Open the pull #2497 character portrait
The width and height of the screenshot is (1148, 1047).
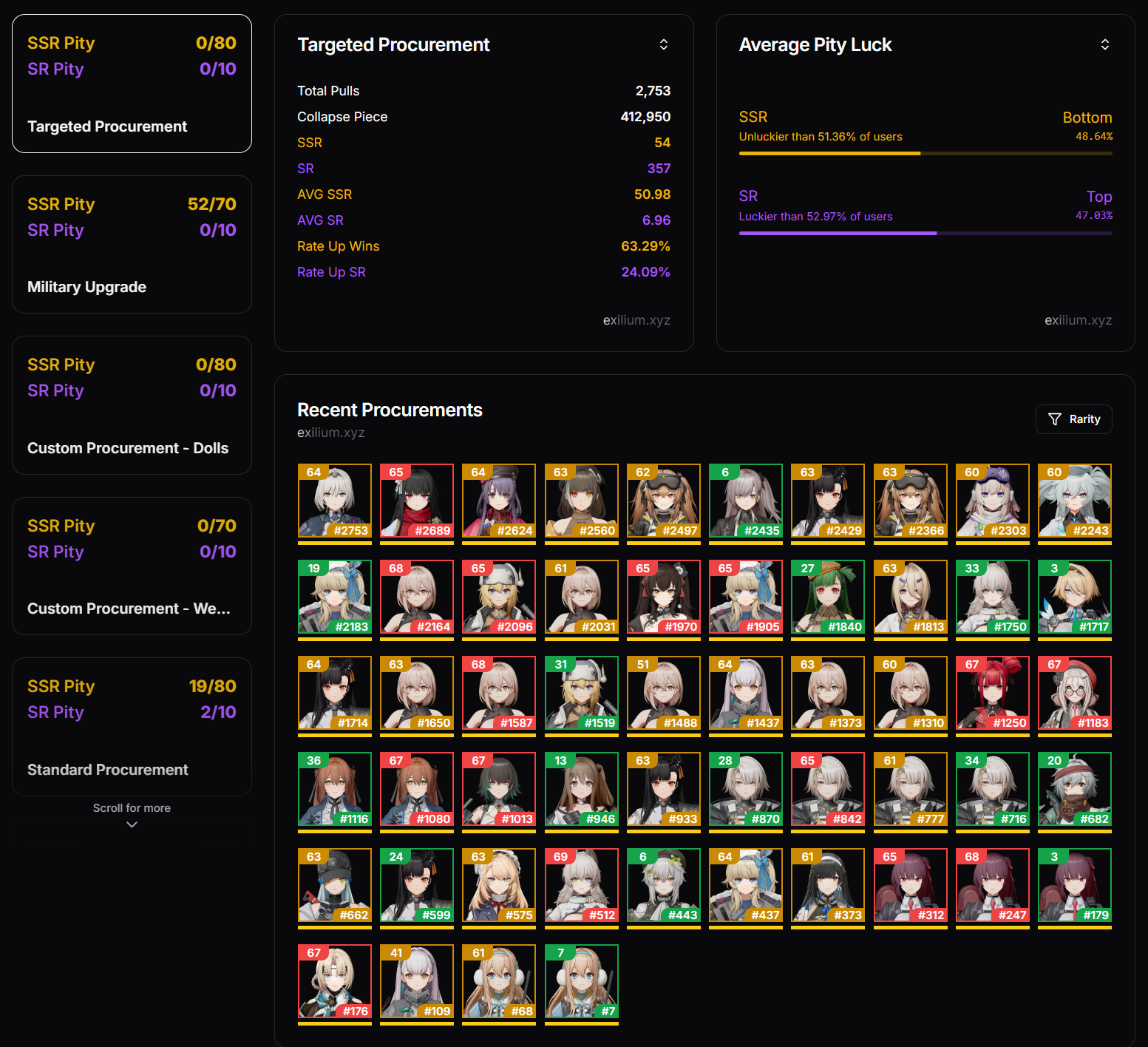(x=664, y=501)
